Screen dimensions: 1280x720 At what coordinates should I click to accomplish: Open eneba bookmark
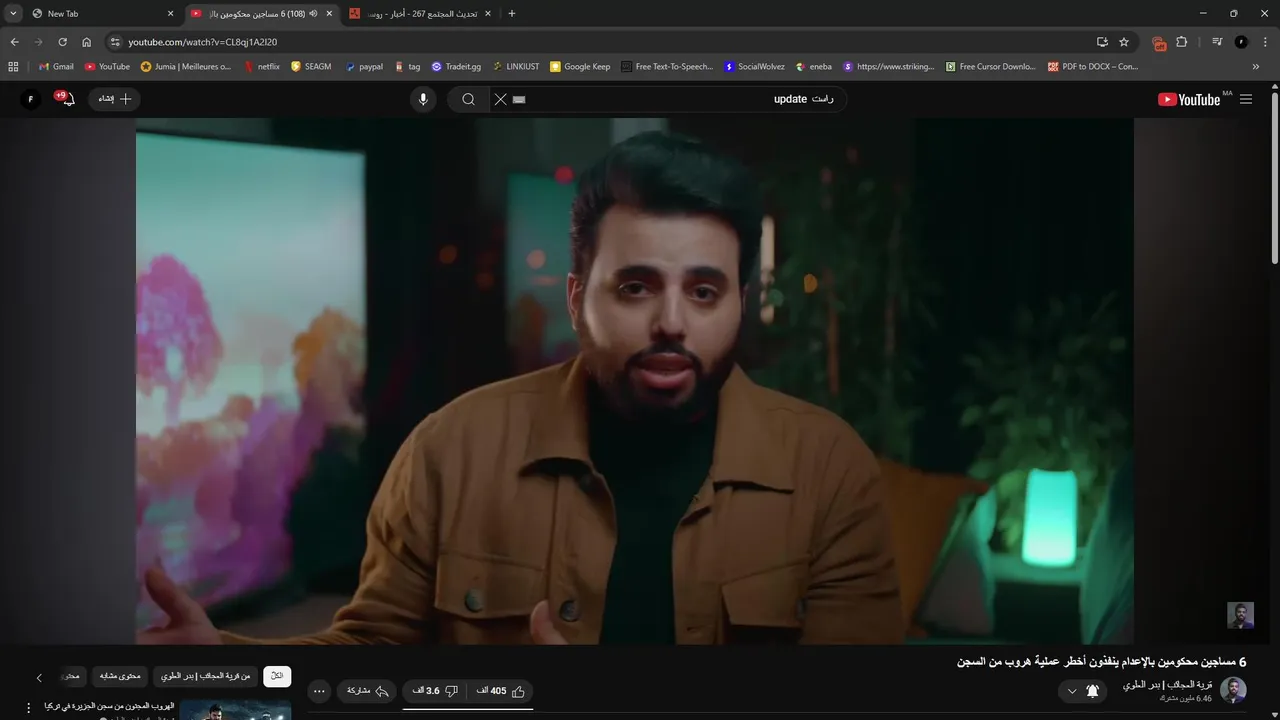click(x=813, y=67)
